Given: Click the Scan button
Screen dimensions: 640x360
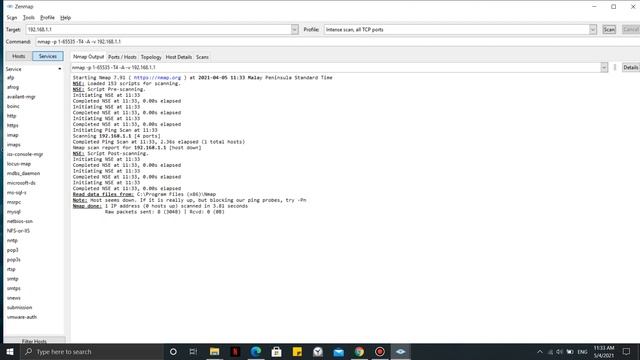Looking at the screenshot, I should click(x=609, y=29).
